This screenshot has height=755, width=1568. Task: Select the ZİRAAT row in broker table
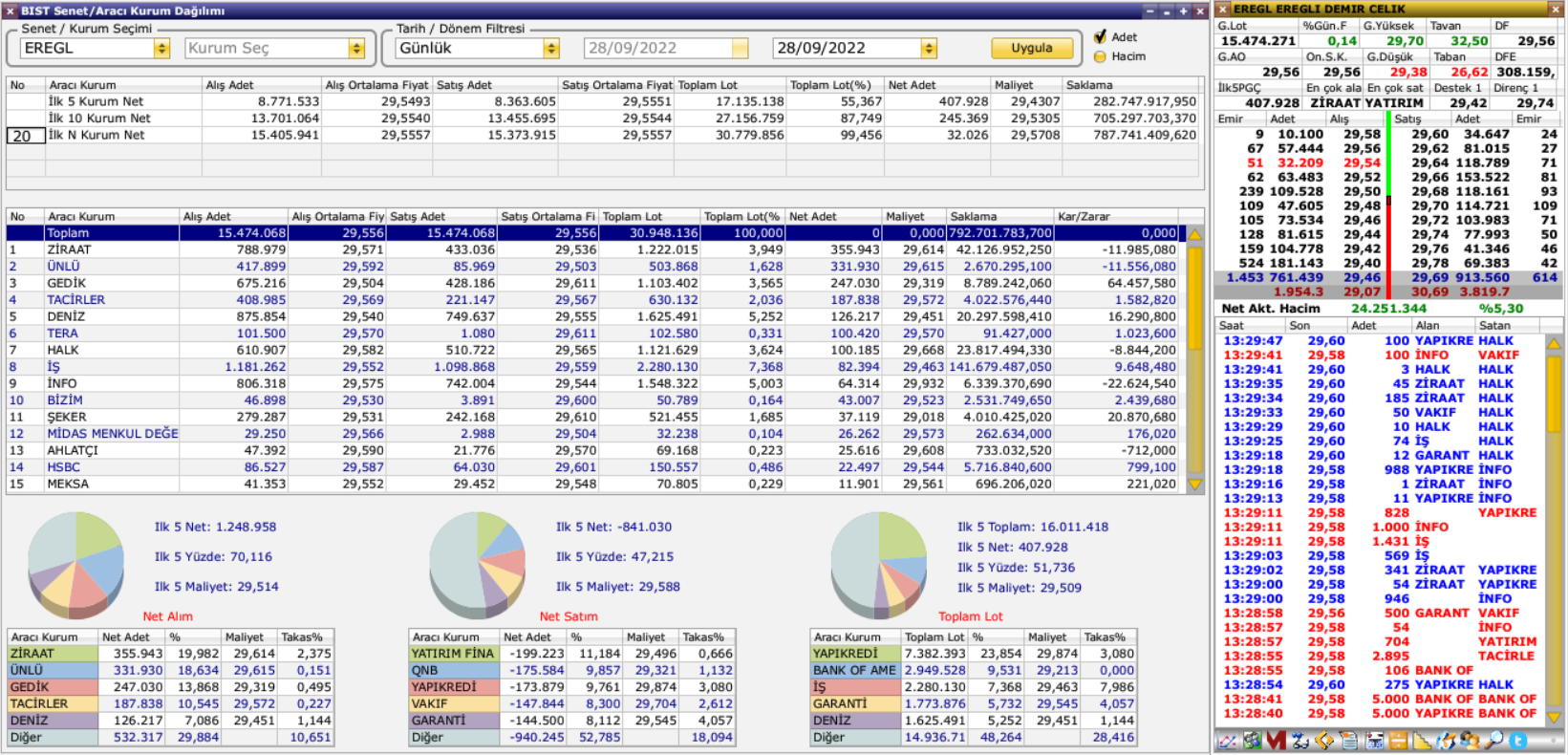coord(593,249)
